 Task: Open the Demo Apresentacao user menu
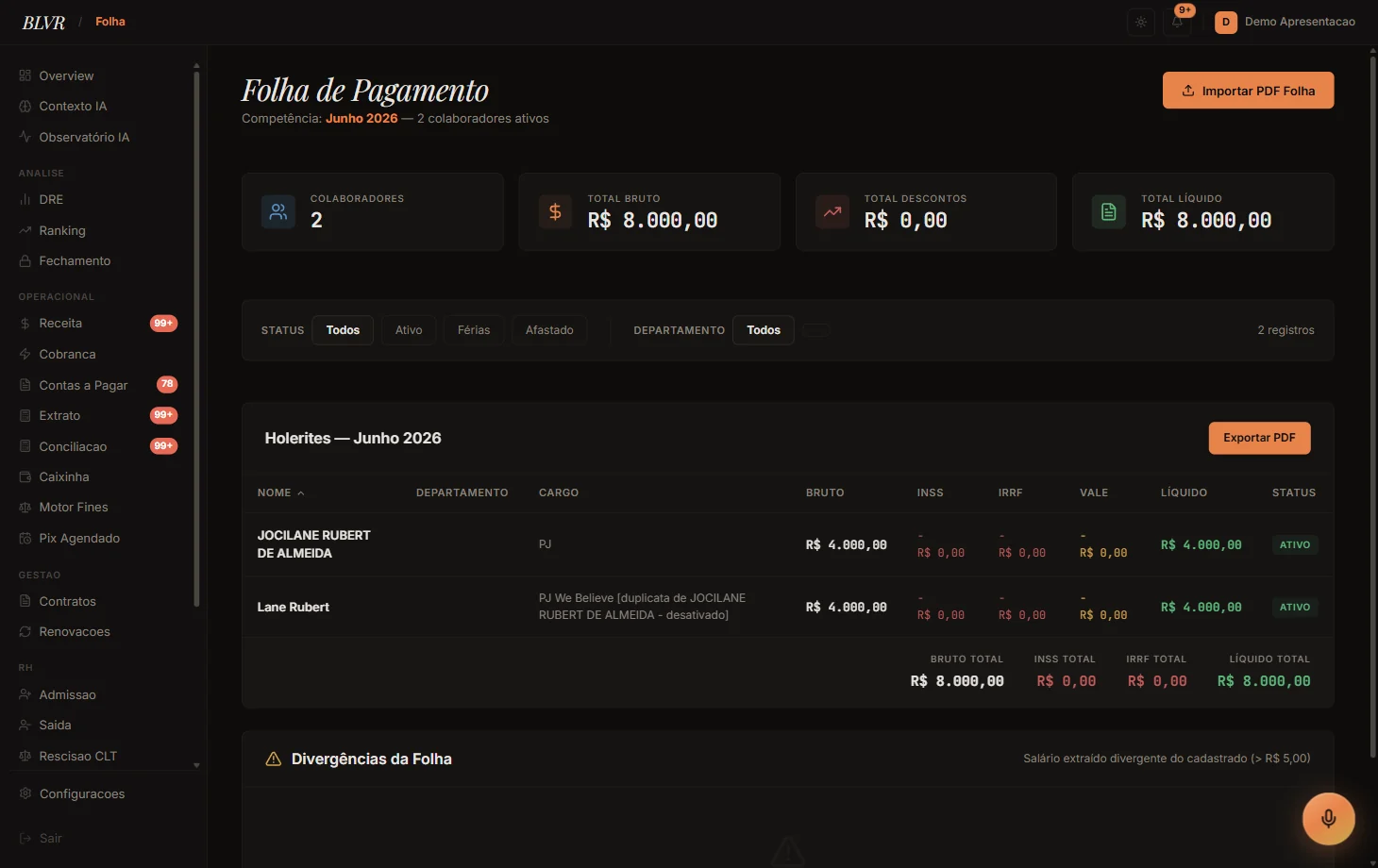(x=1285, y=22)
